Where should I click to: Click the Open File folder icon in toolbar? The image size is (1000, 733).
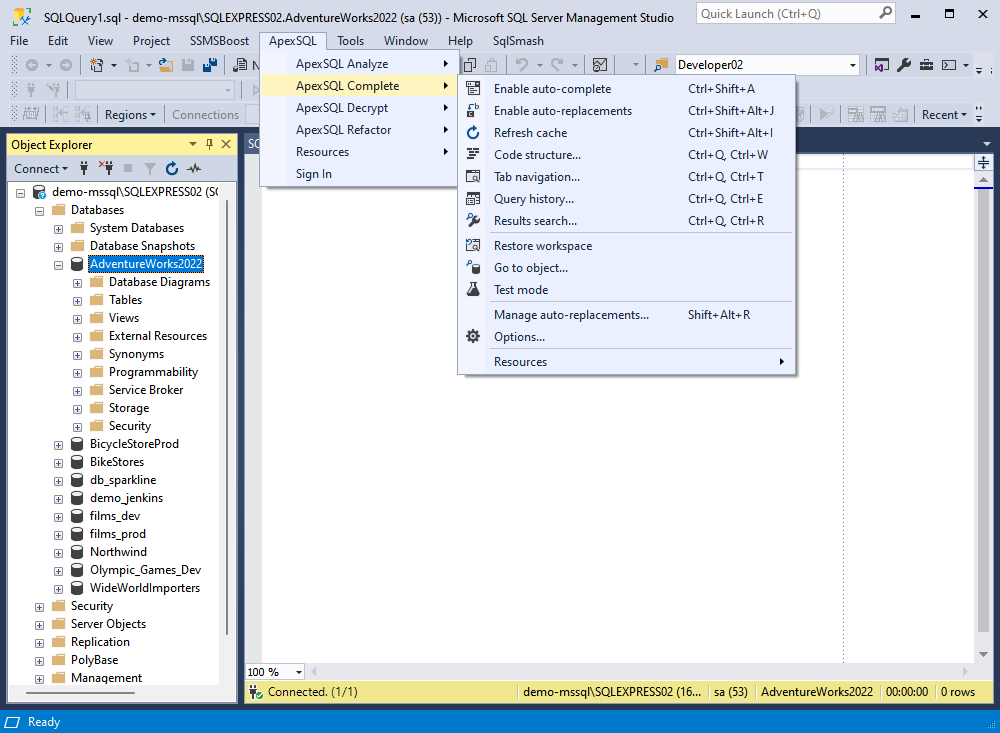(x=166, y=64)
